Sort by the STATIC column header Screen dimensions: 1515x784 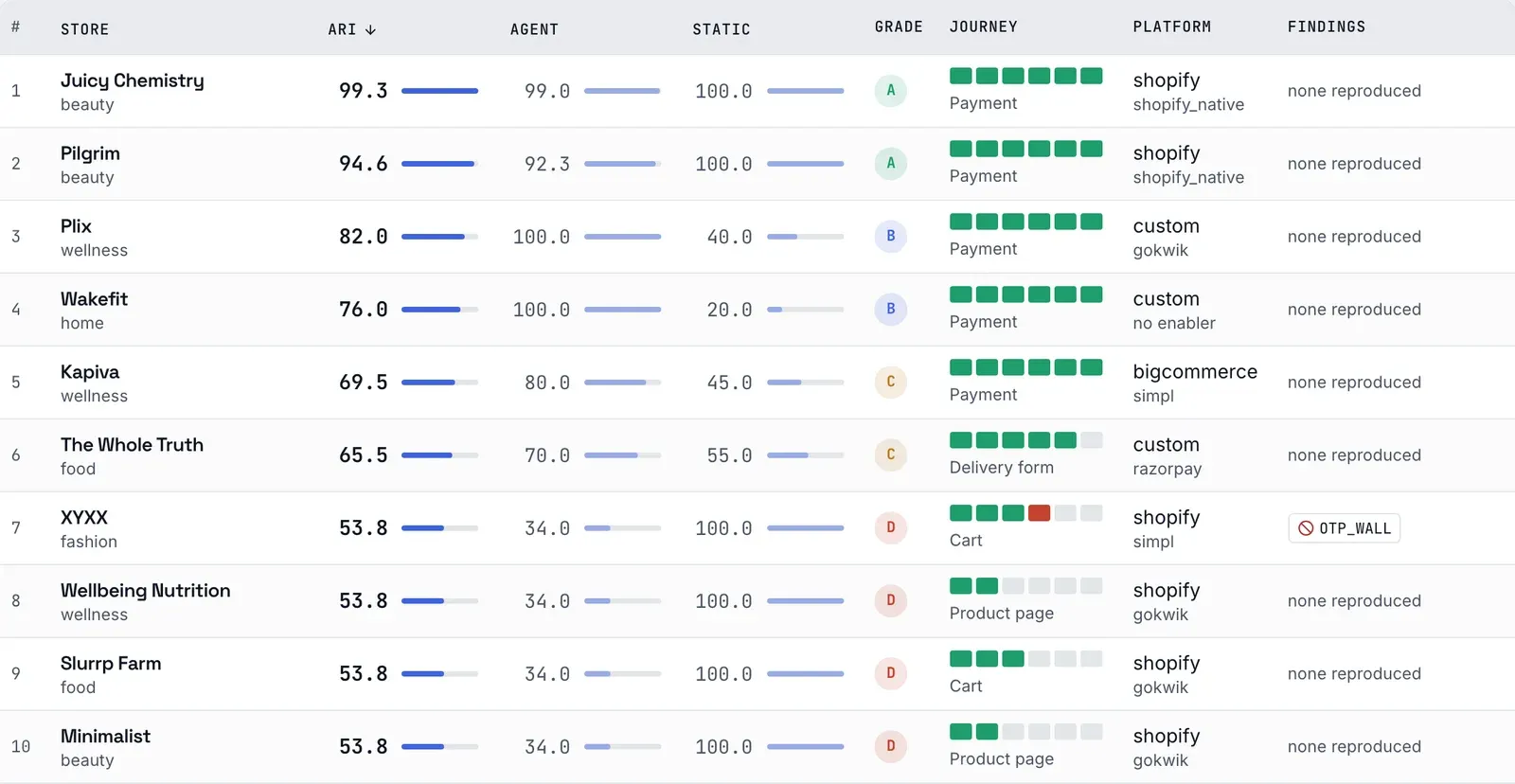[x=722, y=29]
